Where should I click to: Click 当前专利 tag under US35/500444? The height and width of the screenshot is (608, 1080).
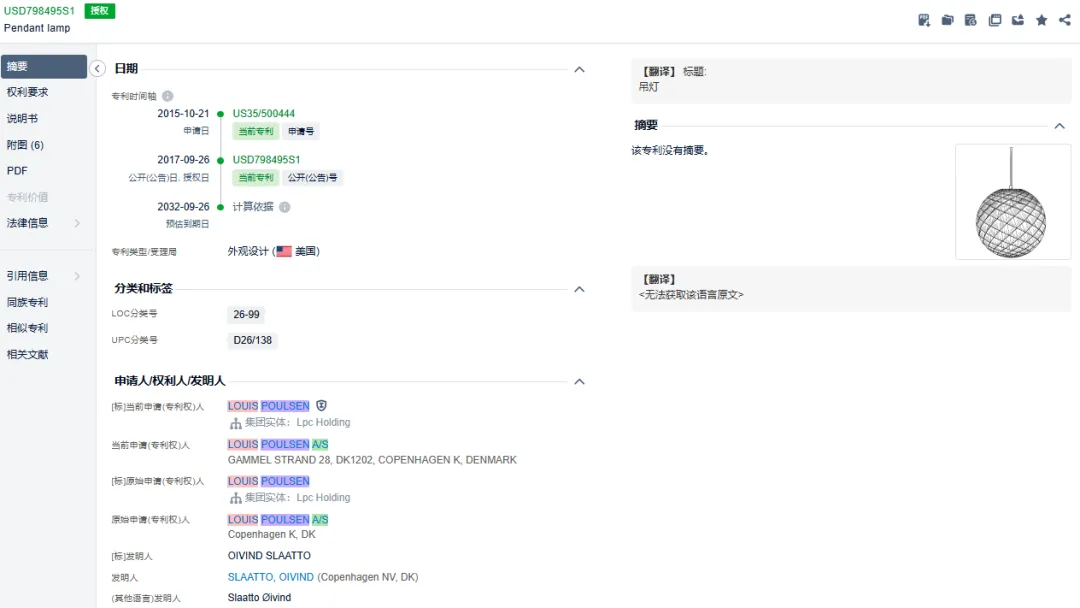pos(256,132)
